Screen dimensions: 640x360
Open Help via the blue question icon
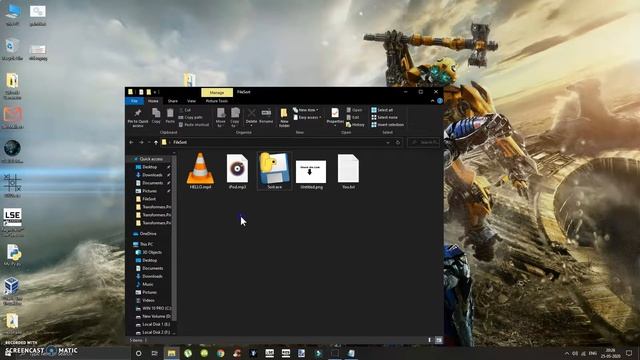(440, 101)
